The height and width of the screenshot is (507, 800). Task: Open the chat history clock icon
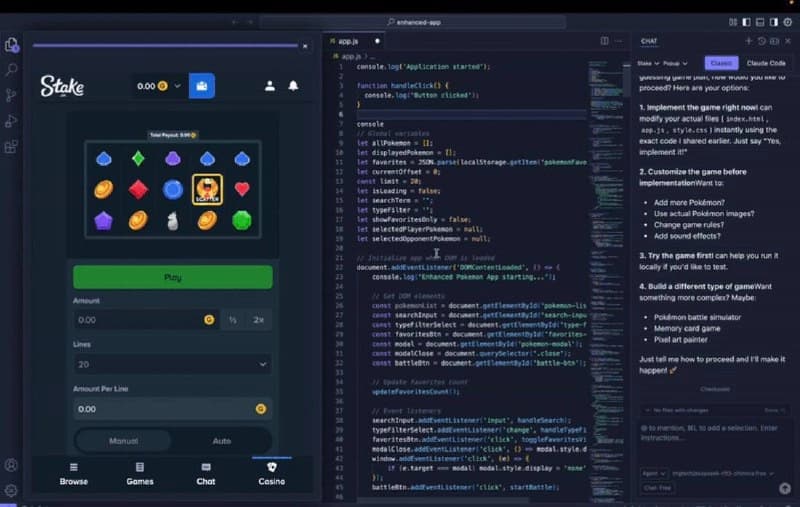point(762,41)
